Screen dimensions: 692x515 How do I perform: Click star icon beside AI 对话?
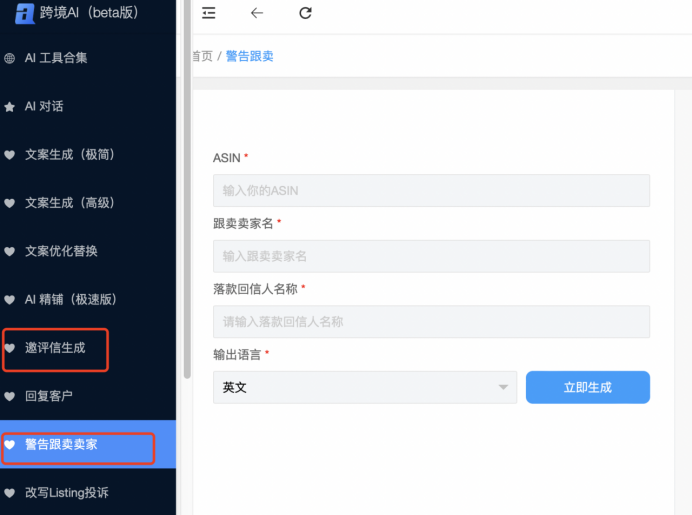pyautogui.click(x=10, y=106)
